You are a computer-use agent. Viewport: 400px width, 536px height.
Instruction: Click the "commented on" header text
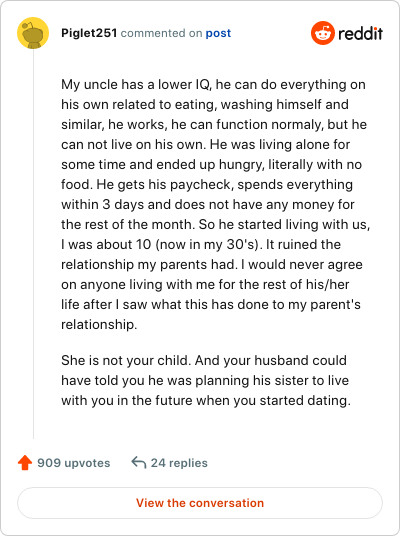pos(161,33)
